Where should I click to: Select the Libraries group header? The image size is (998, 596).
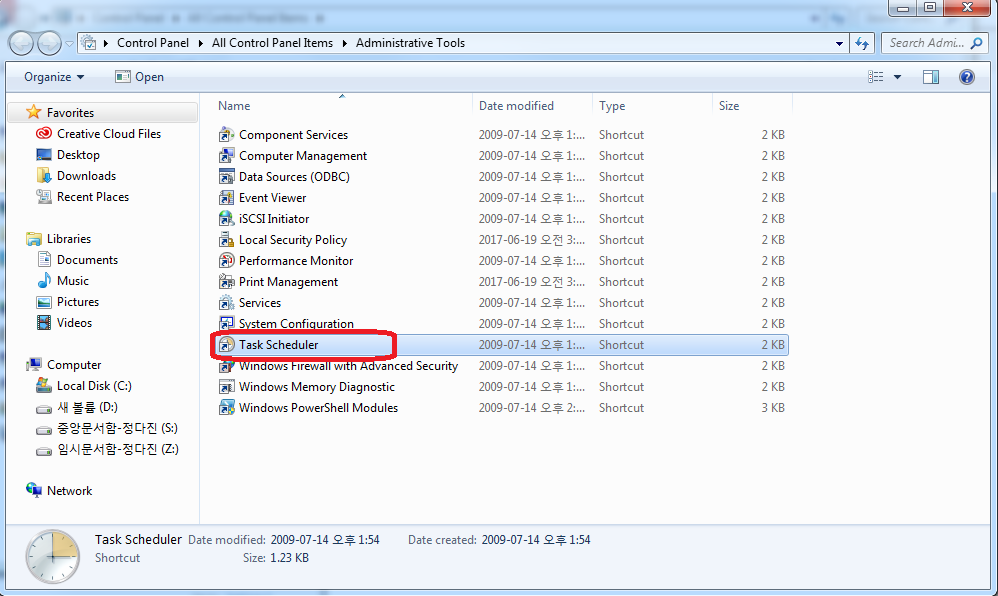click(x=69, y=239)
